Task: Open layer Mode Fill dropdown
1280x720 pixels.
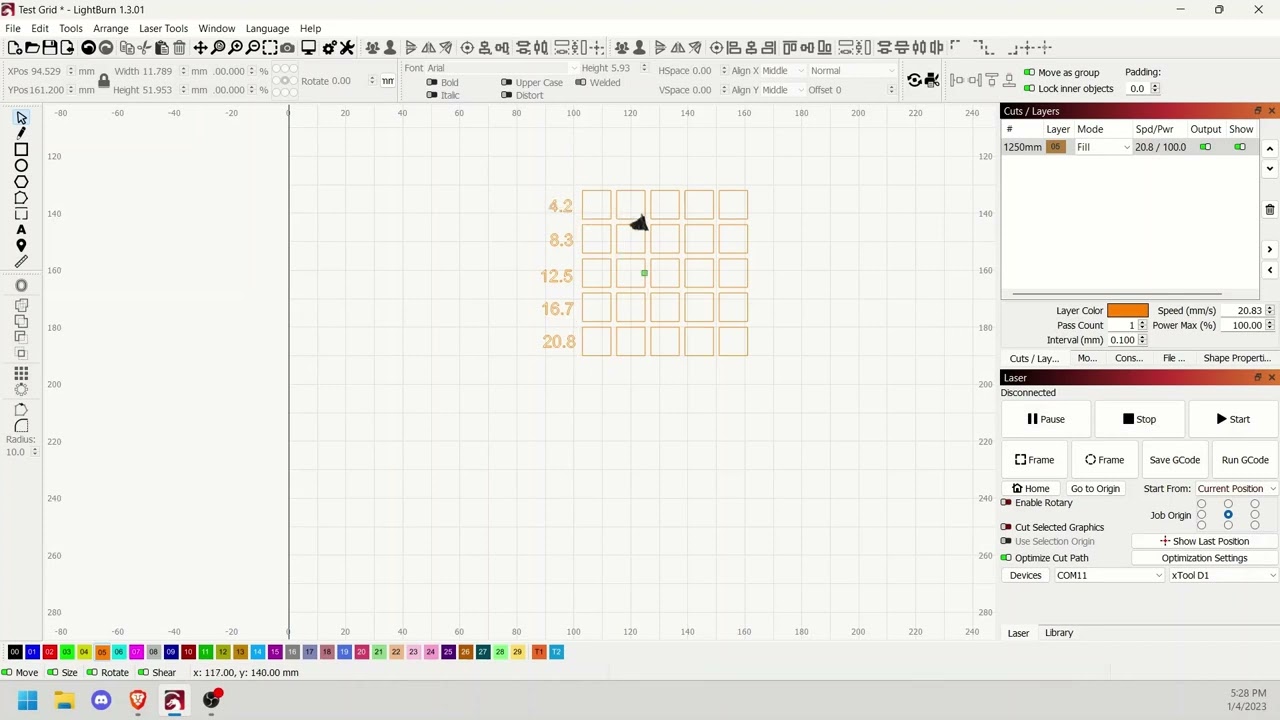Action: coord(1103,147)
